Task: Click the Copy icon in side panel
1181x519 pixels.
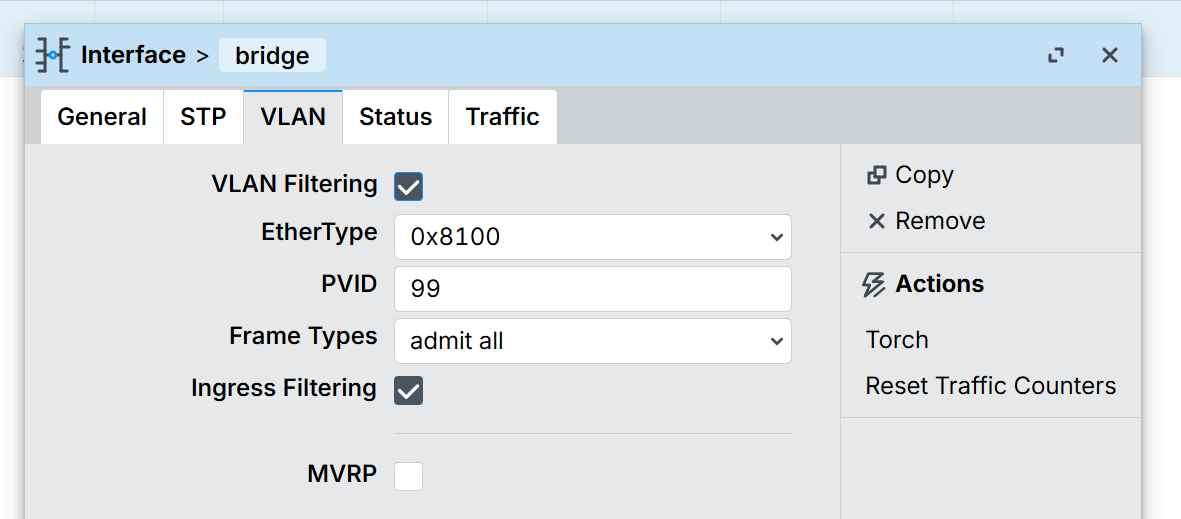Action: (876, 175)
